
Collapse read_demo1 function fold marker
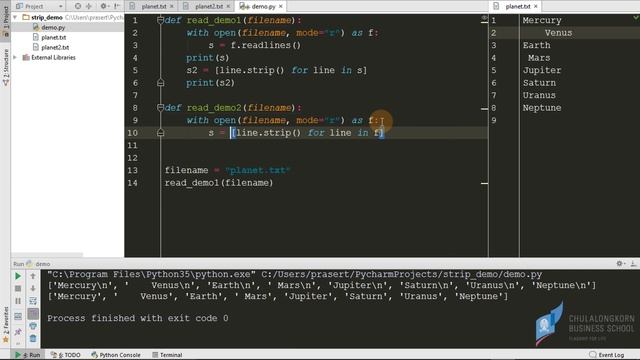[x=160, y=20]
